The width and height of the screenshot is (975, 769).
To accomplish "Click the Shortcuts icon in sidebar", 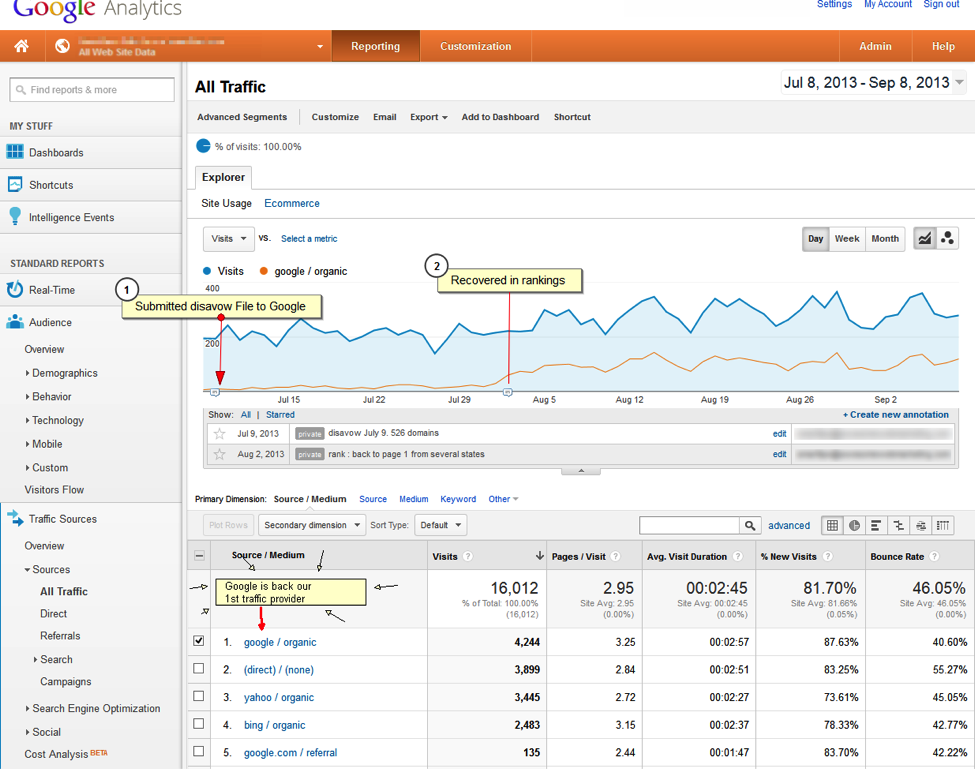I will coord(15,185).
